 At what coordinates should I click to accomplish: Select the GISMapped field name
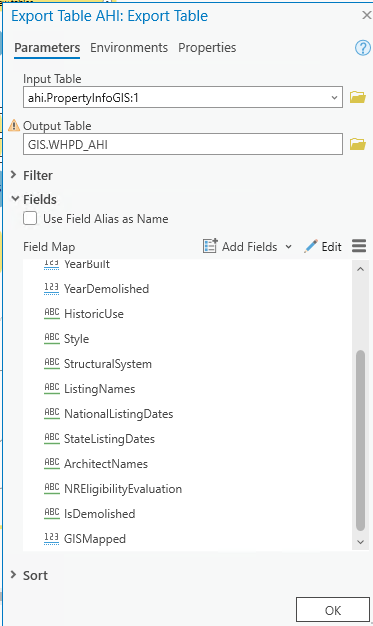pos(95,539)
